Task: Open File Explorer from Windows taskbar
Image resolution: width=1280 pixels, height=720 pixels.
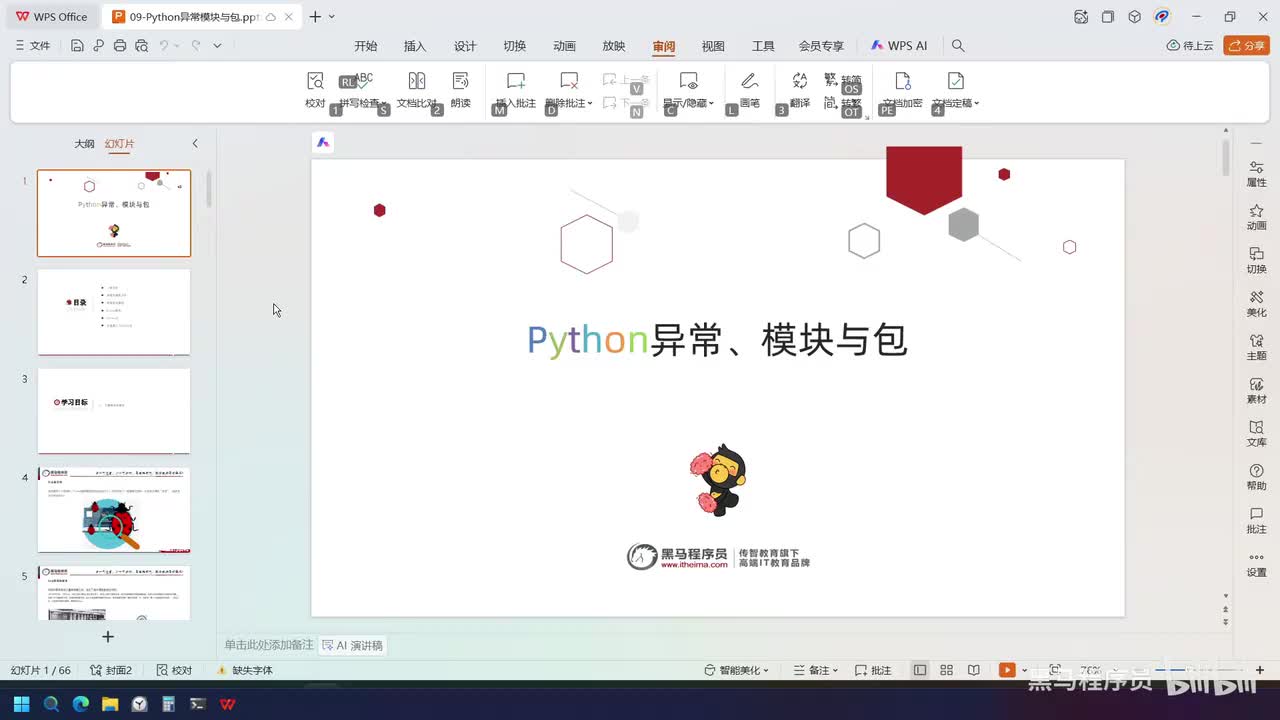Action: 110,704
